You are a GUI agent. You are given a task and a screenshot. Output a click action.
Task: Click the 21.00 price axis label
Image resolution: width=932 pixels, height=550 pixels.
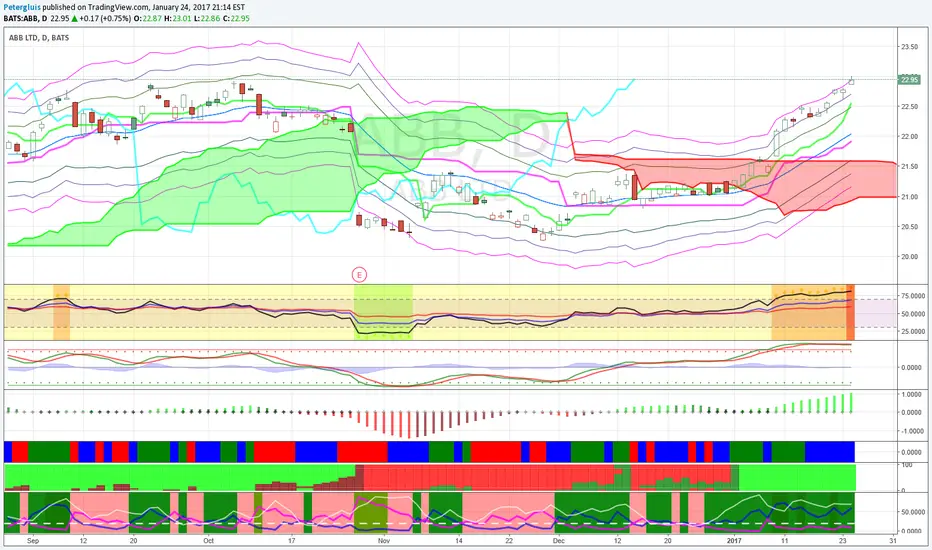point(909,197)
